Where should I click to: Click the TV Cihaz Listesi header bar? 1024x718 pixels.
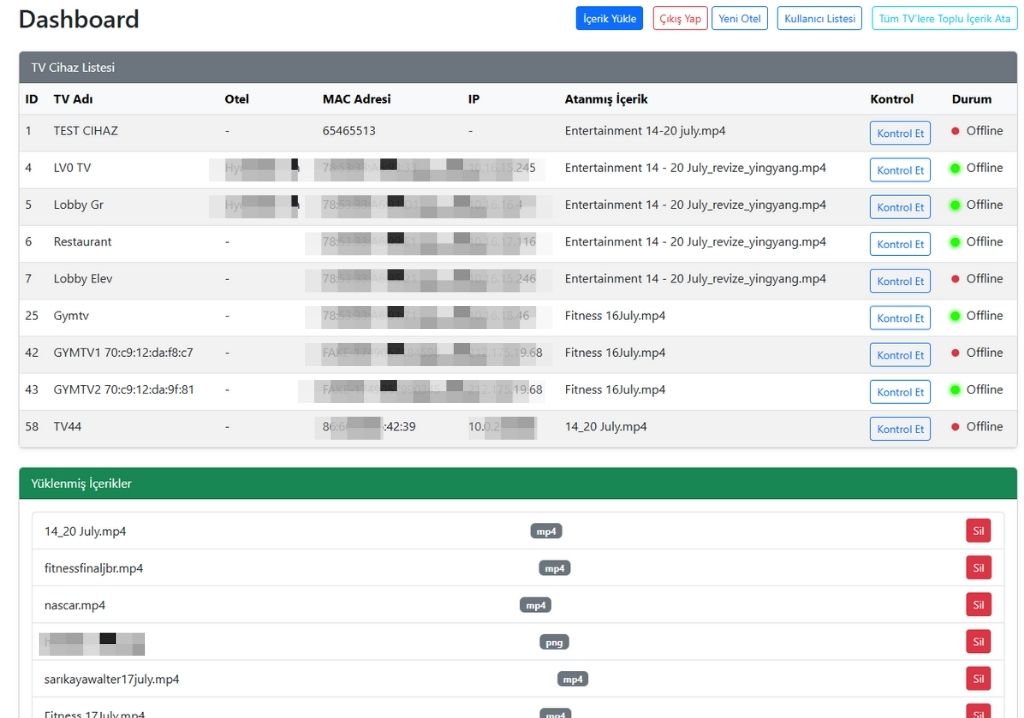pyautogui.click(x=74, y=67)
